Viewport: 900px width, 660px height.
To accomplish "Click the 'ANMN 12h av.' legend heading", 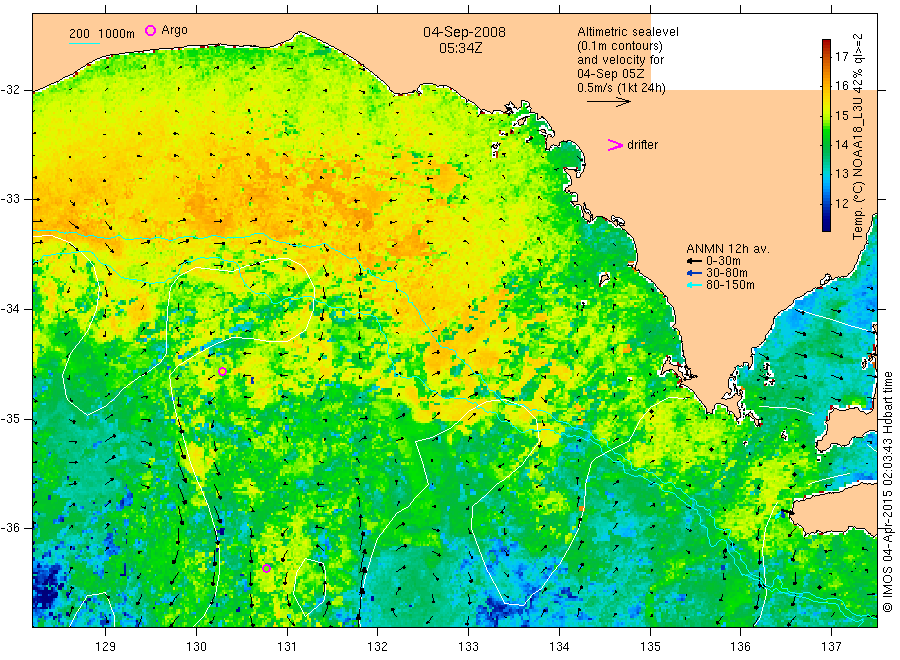I will coord(728,249).
